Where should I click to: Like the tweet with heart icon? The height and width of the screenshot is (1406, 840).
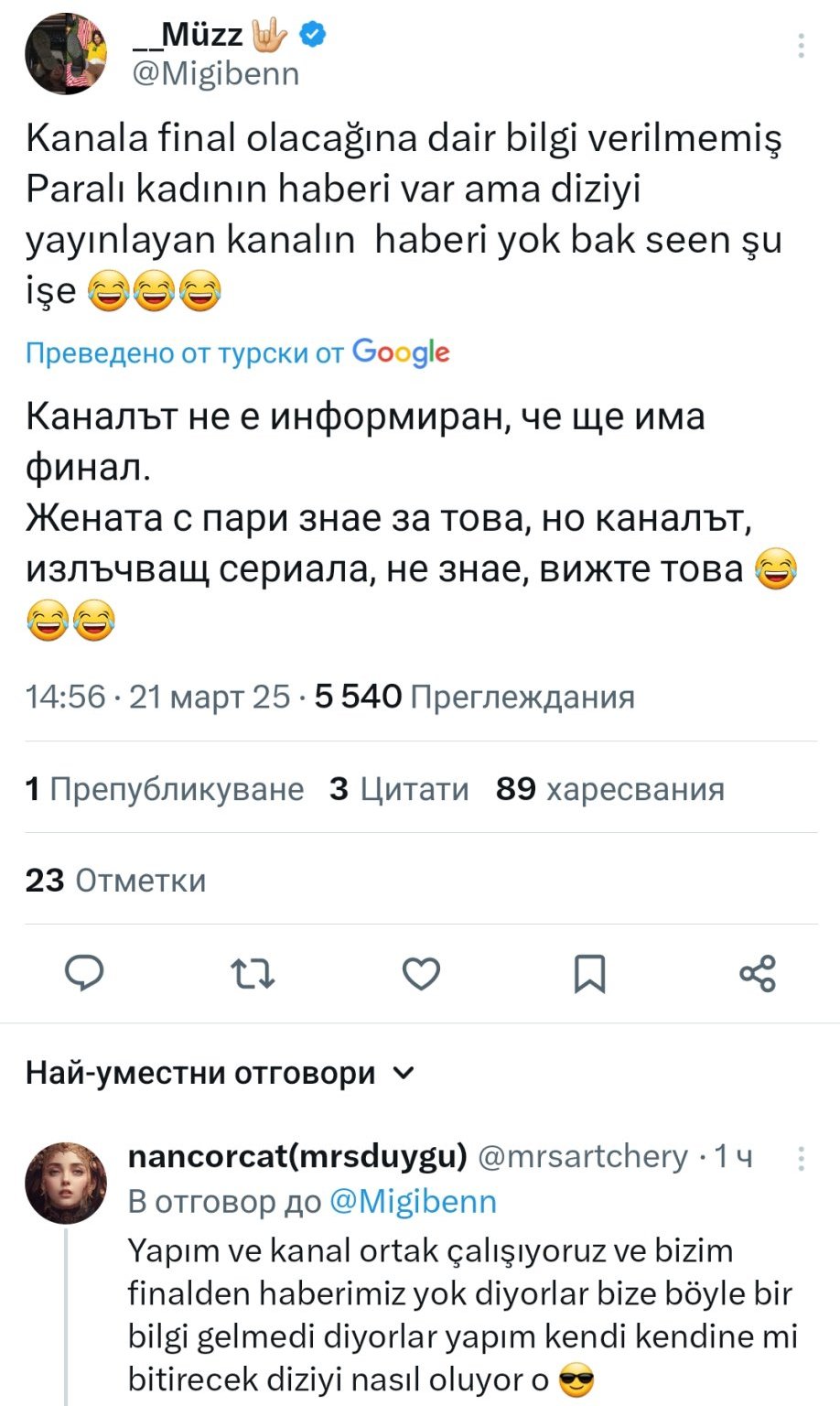pos(422,973)
